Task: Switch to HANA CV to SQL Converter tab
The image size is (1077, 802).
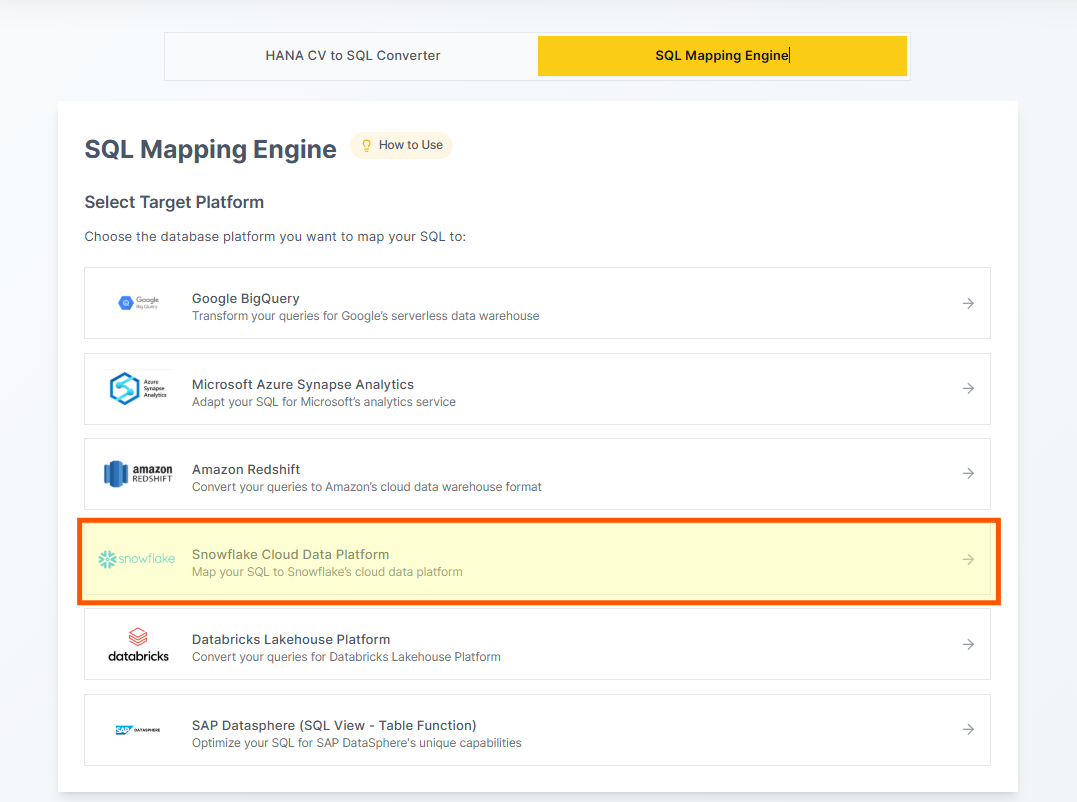Action: (x=352, y=56)
